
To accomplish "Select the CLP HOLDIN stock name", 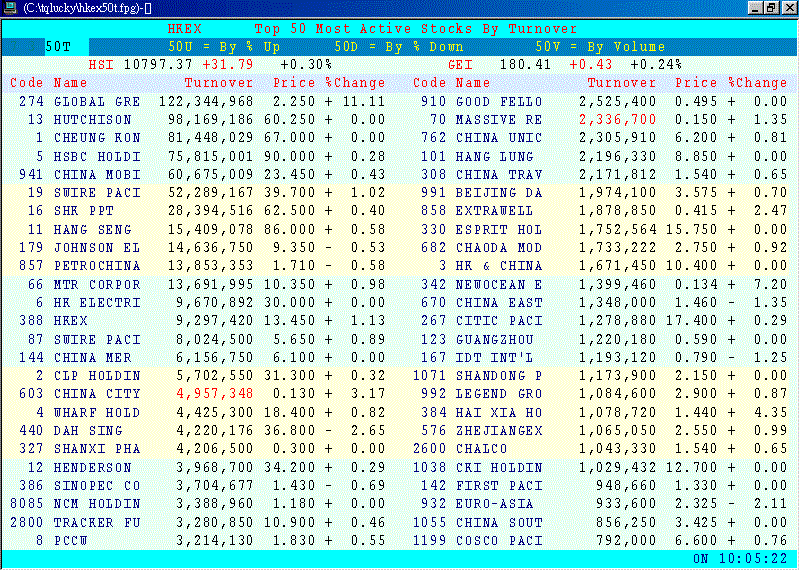I will click(97, 376).
